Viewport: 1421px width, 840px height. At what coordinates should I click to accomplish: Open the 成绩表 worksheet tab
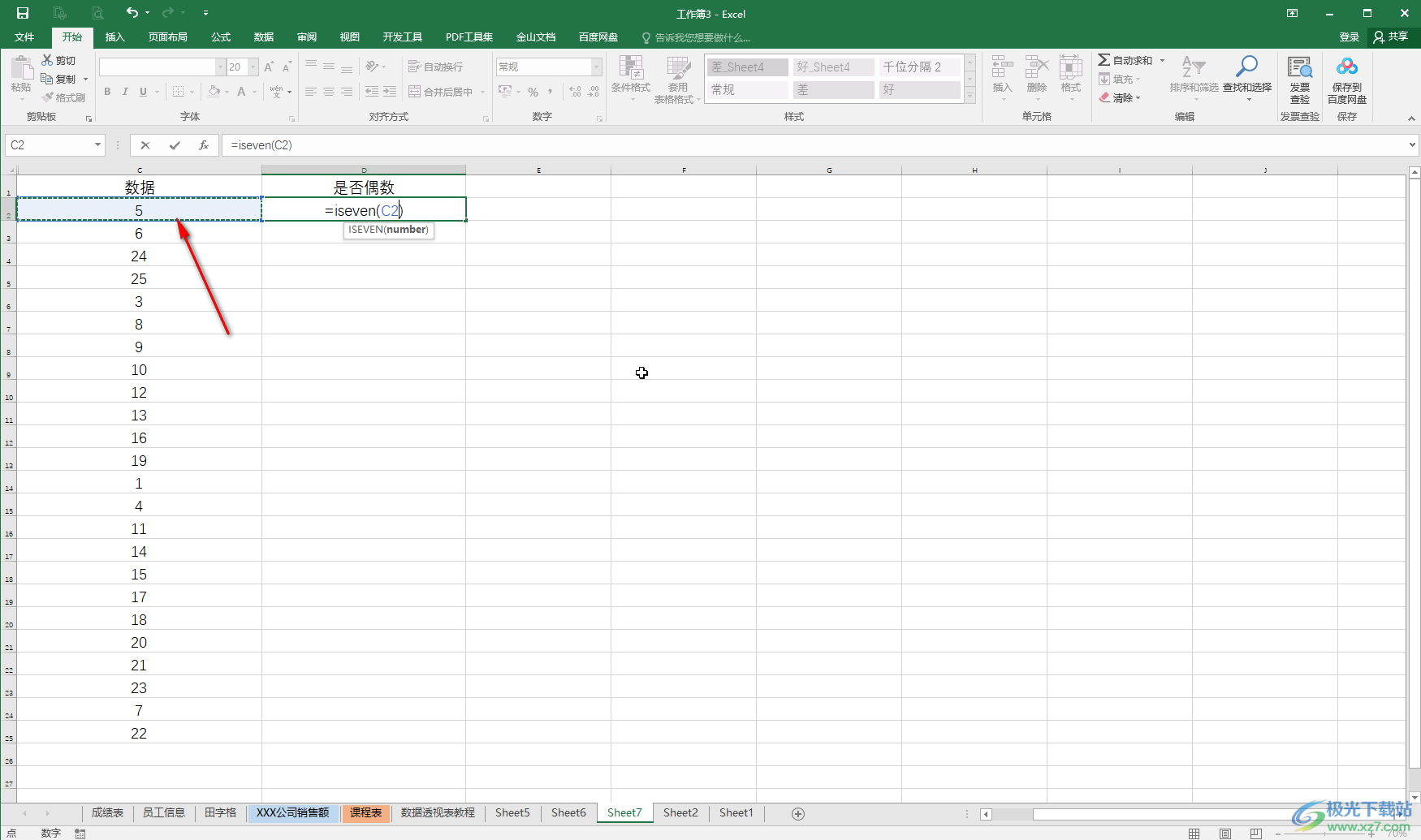(107, 812)
